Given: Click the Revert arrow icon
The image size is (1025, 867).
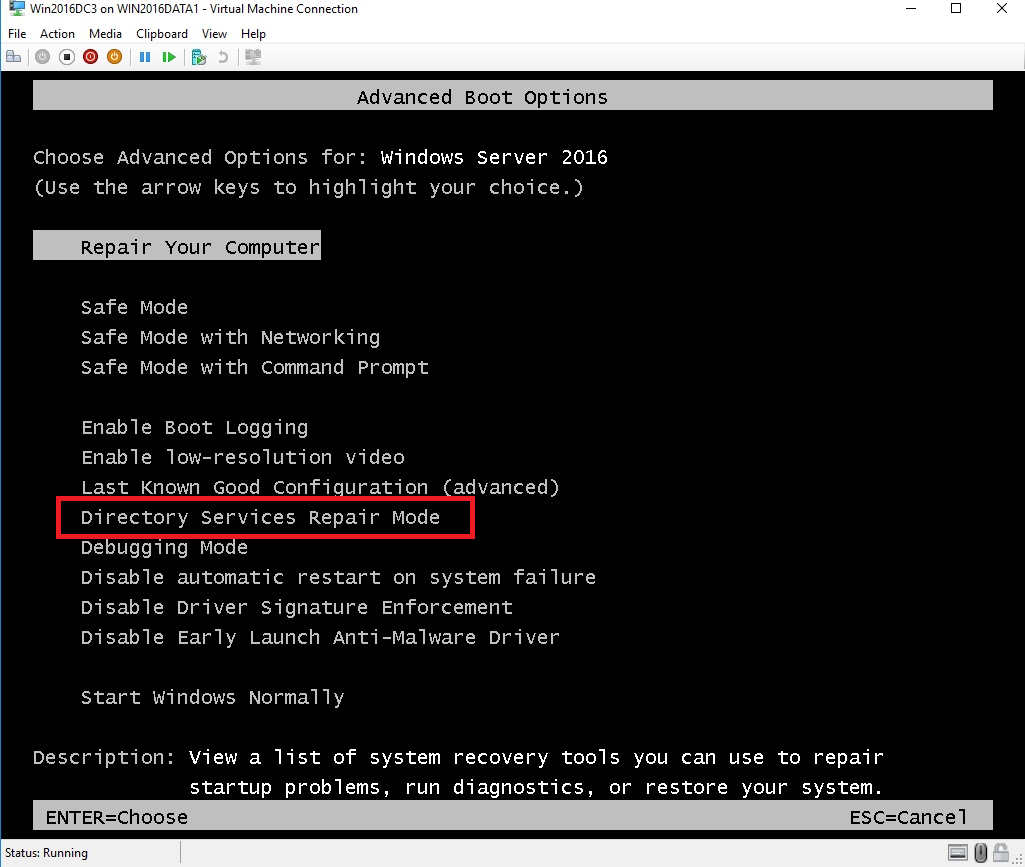Looking at the screenshot, I should tap(223, 57).
